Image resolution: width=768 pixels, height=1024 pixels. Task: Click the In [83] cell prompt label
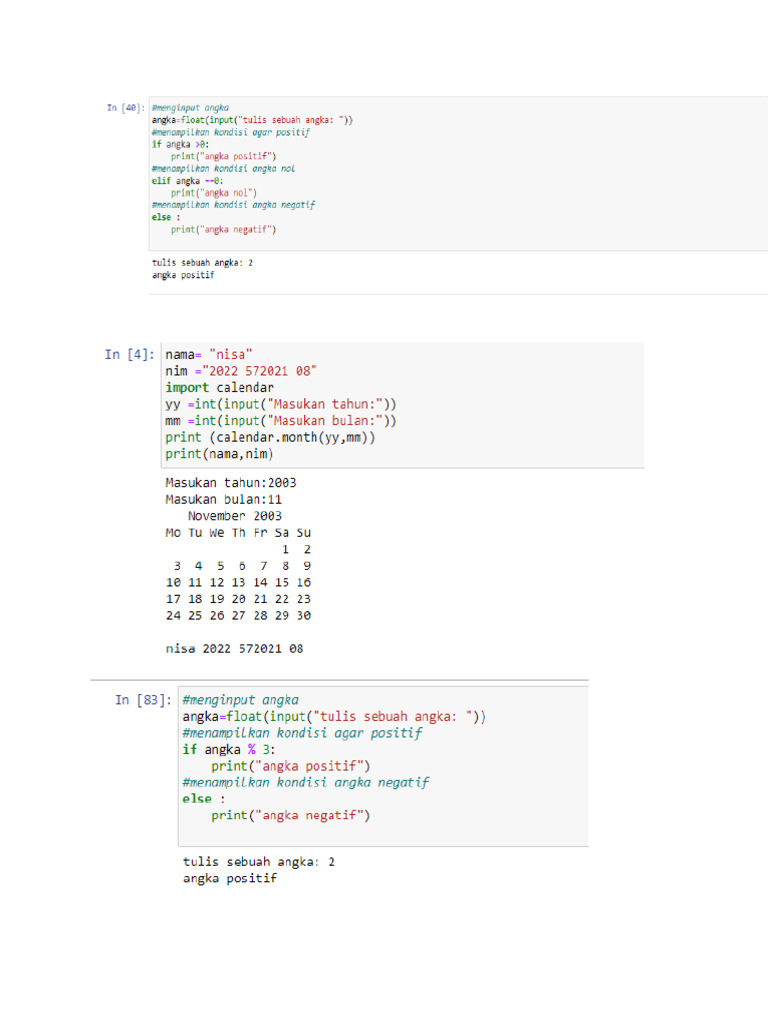[x=143, y=700]
